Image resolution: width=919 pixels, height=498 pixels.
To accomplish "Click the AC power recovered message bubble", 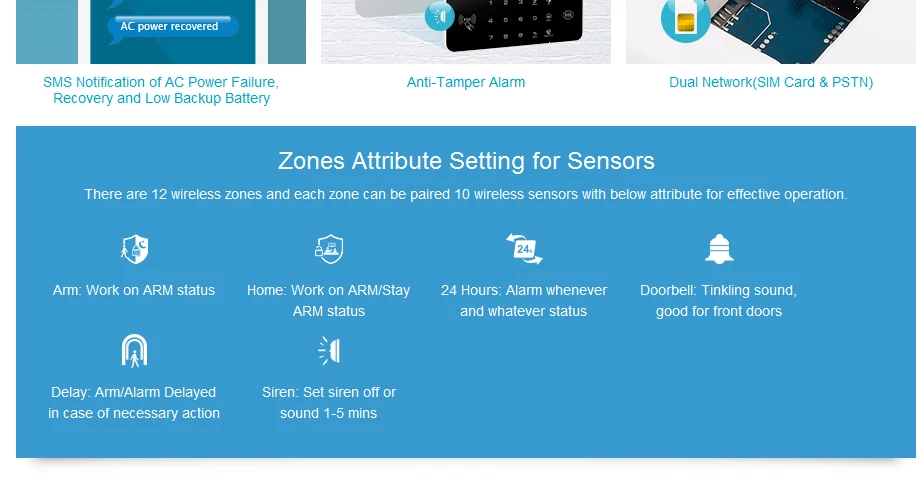I will (173, 27).
